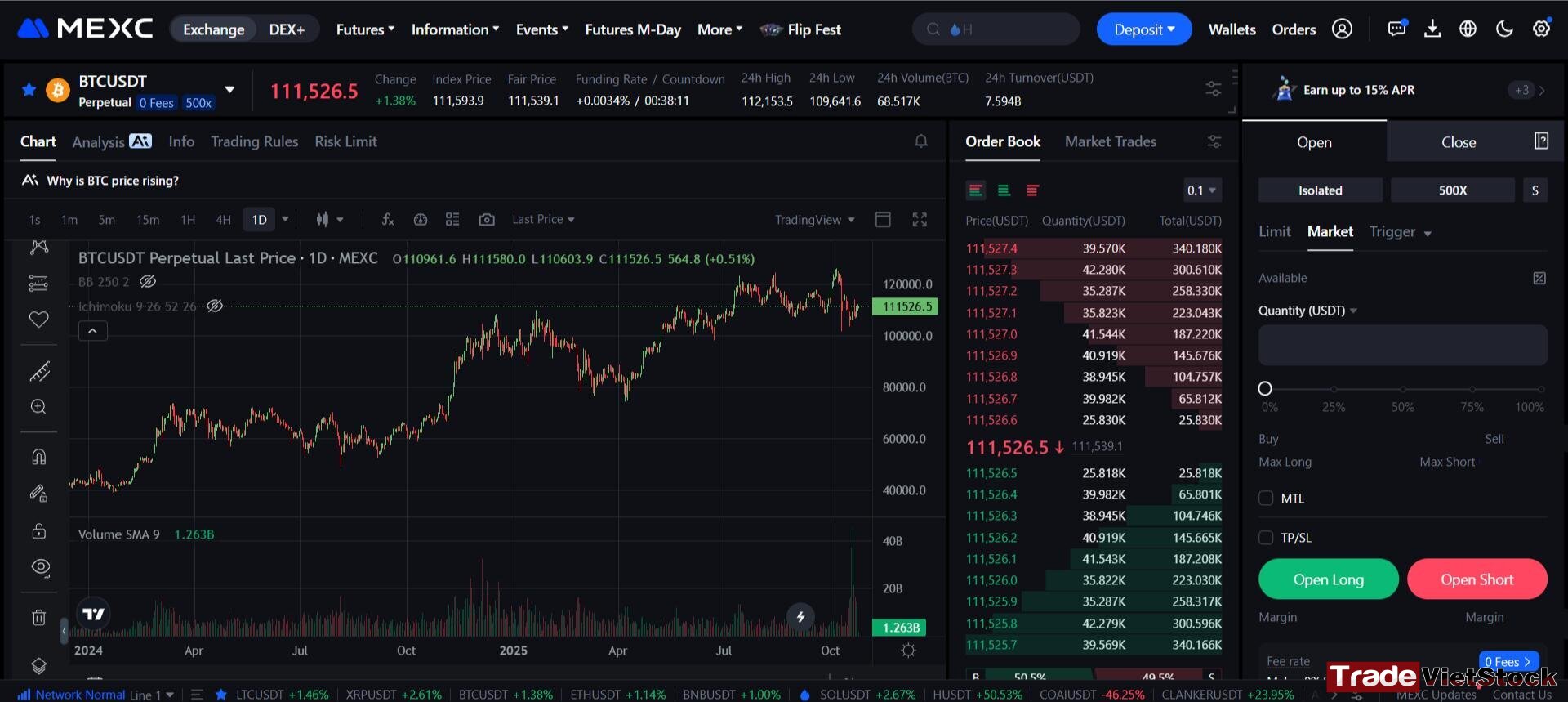Take a chart snapshot with camera icon

(x=487, y=219)
